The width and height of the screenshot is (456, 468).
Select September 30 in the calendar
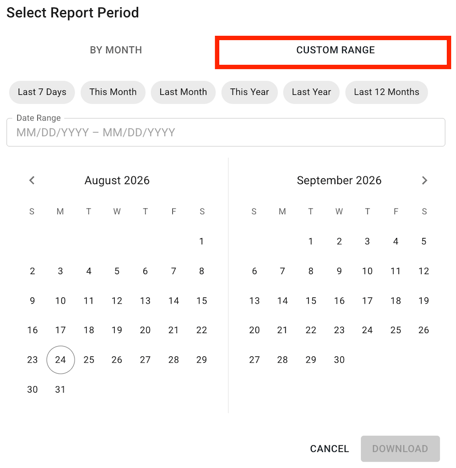click(x=339, y=360)
